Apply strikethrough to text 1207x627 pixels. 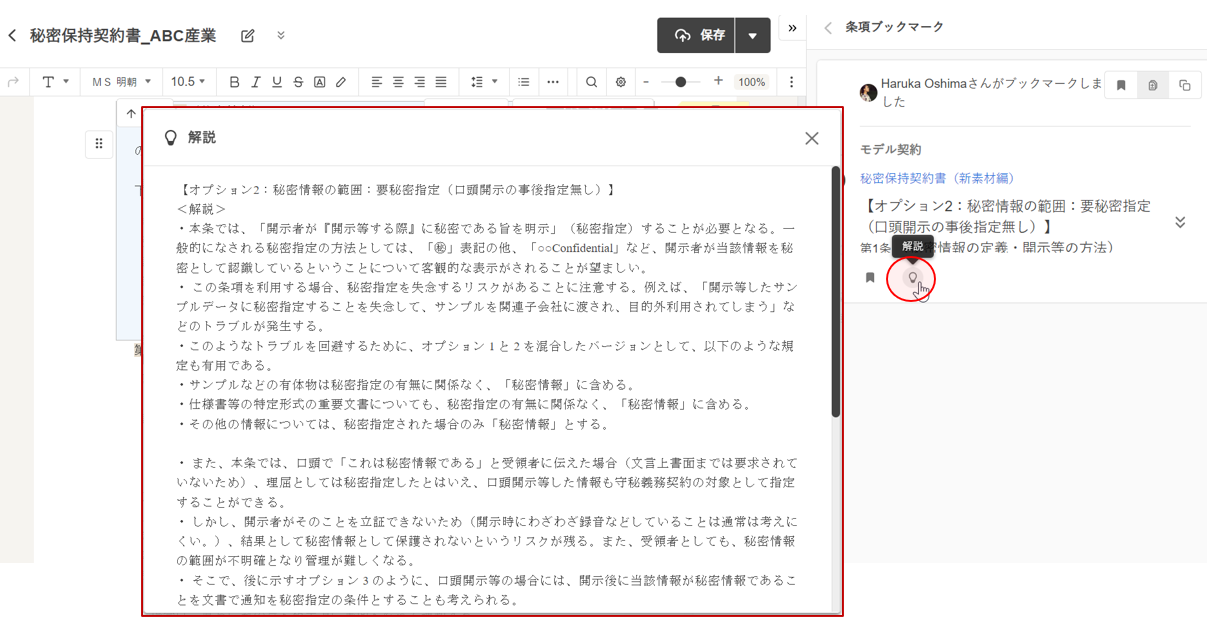298,82
